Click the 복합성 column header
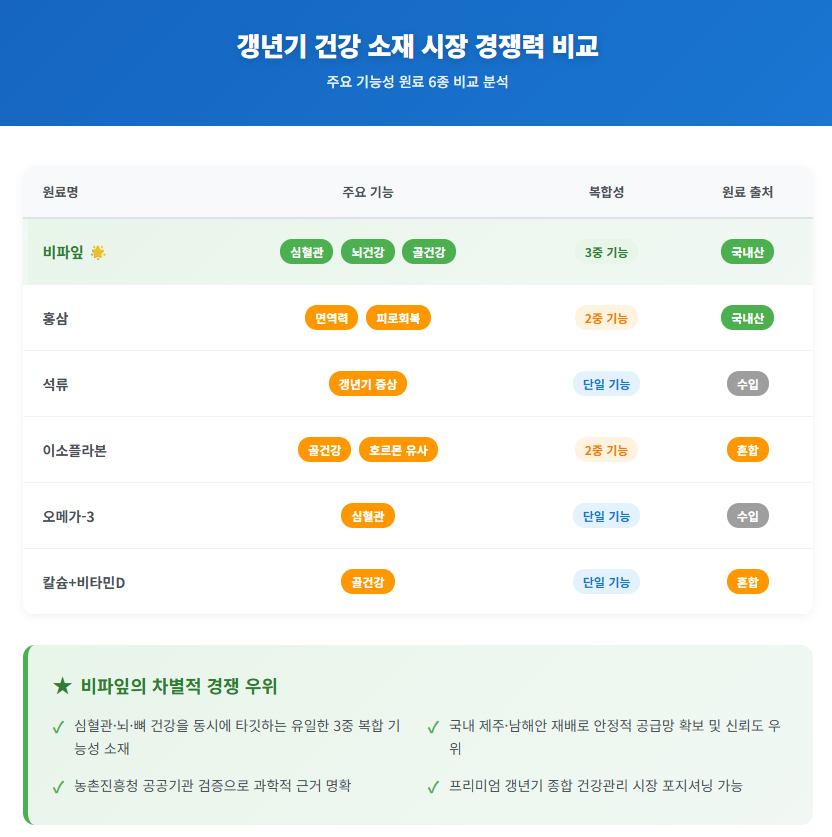This screenshot has width=832, height=837. (x=606, y=192)
